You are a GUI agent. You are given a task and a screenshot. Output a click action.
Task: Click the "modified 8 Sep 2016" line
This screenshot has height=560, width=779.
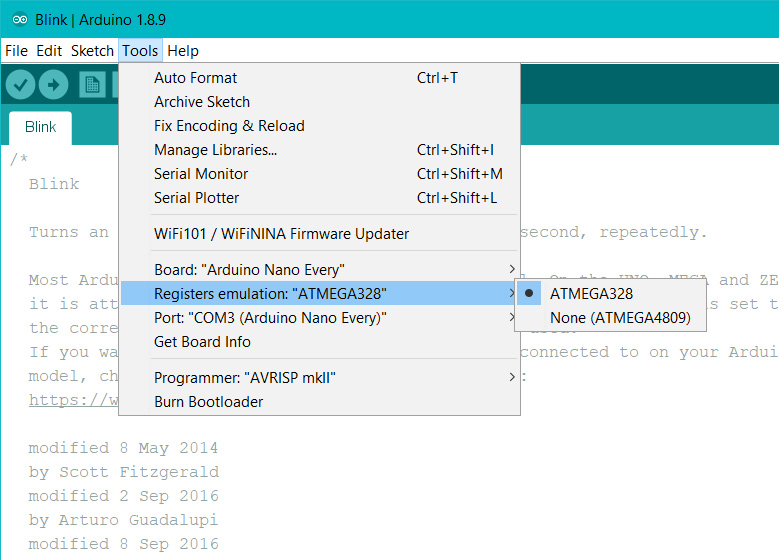point(123,544)
